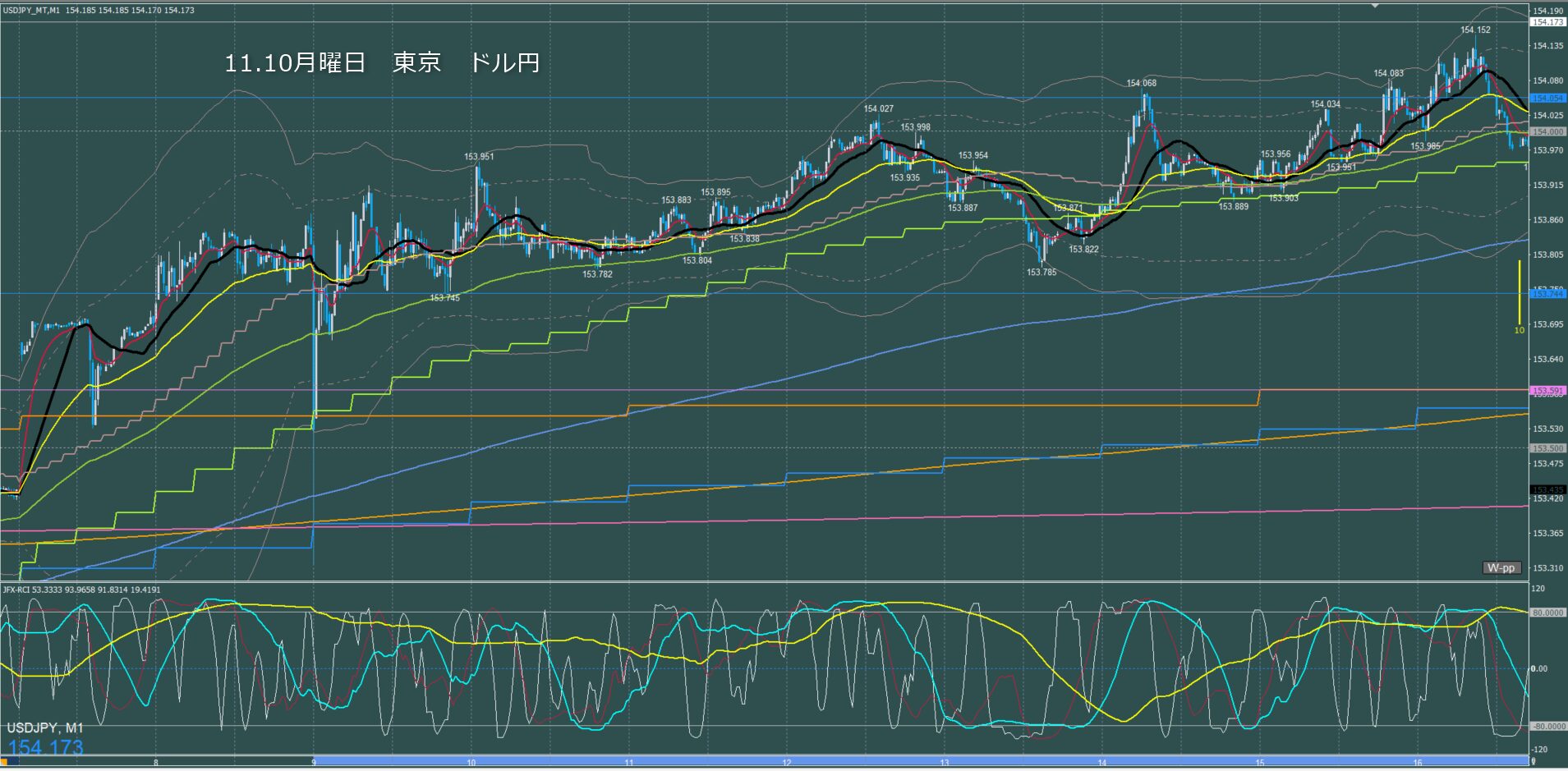Viewport: 1568px width, 771px height.
Task: Click the pink 153.591 price level tag
Action: pos(1547,391)
